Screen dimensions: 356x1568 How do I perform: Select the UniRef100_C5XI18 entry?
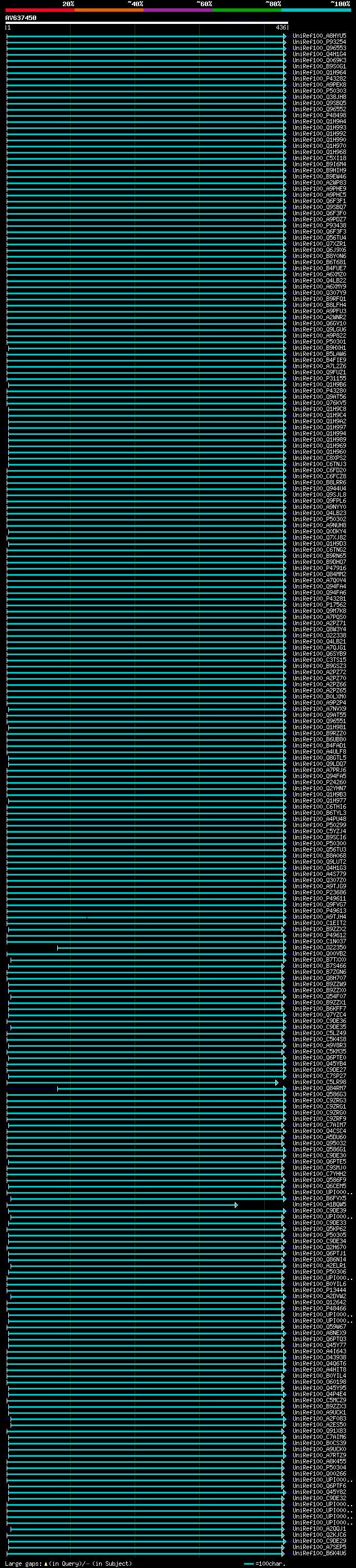[319, 159]
